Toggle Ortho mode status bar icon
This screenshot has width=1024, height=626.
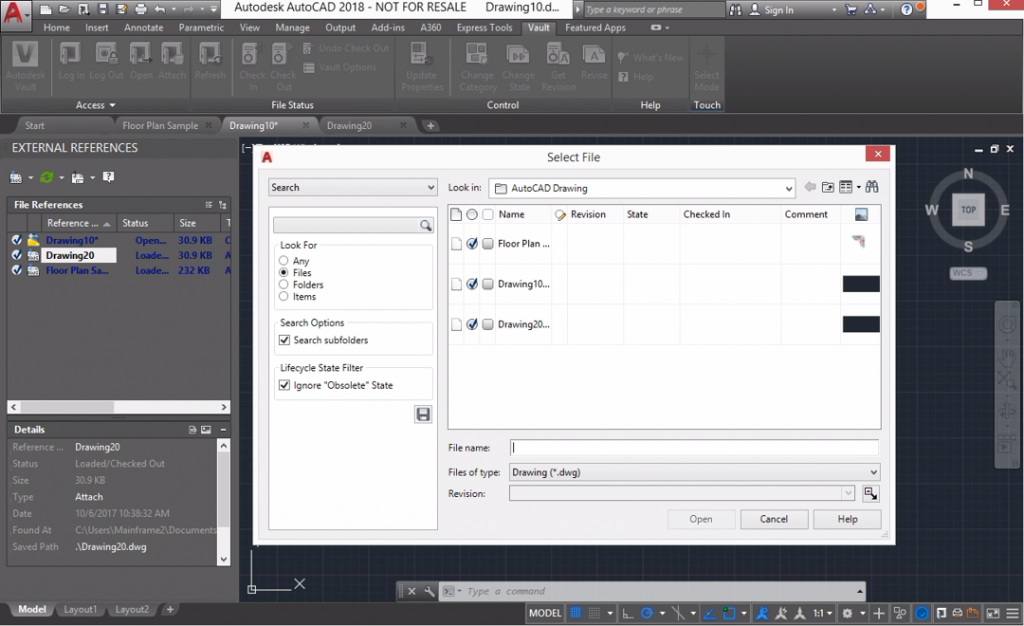coord(628,613)
